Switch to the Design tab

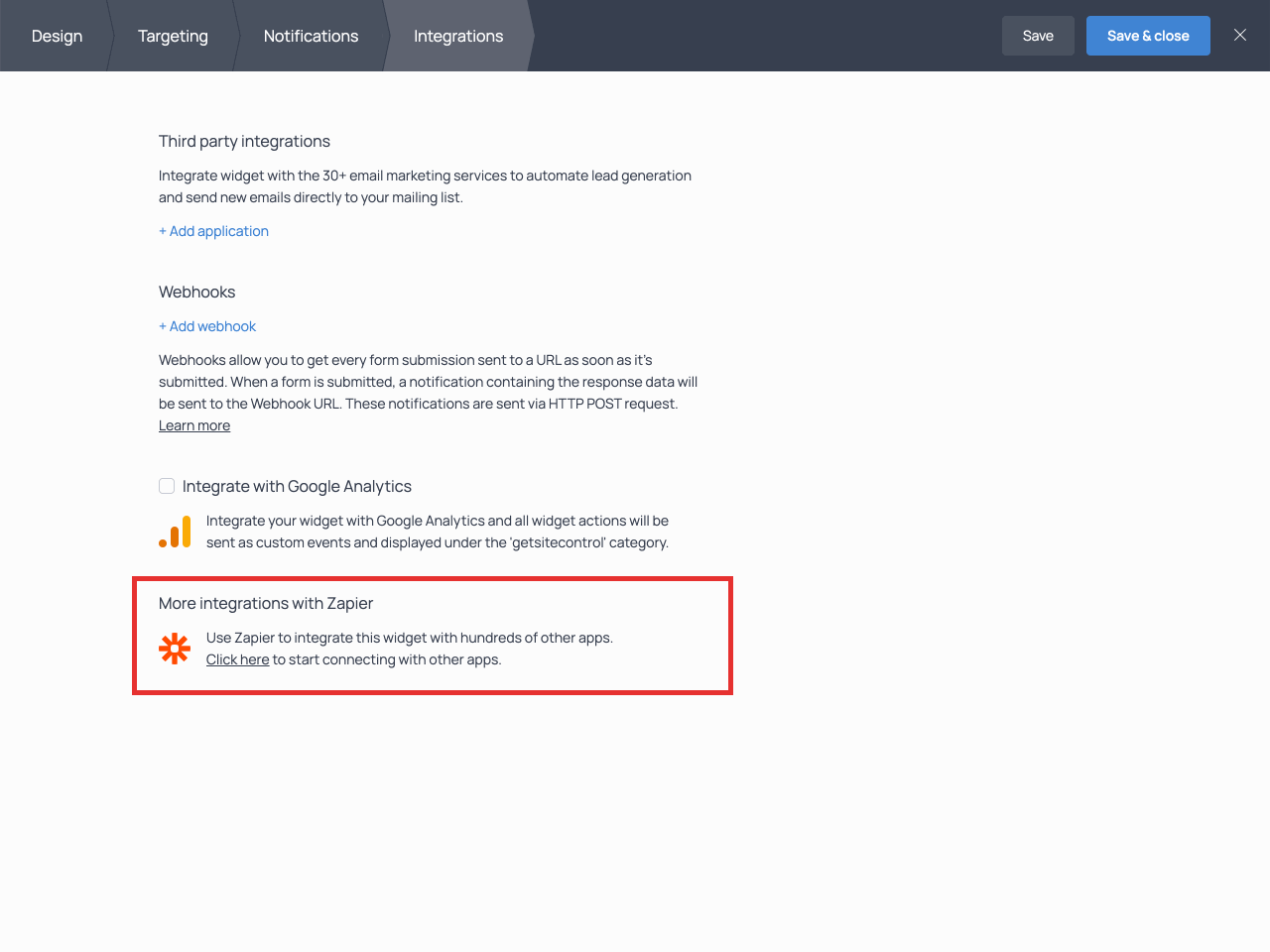pyautogui.click(x=57, y=36)
